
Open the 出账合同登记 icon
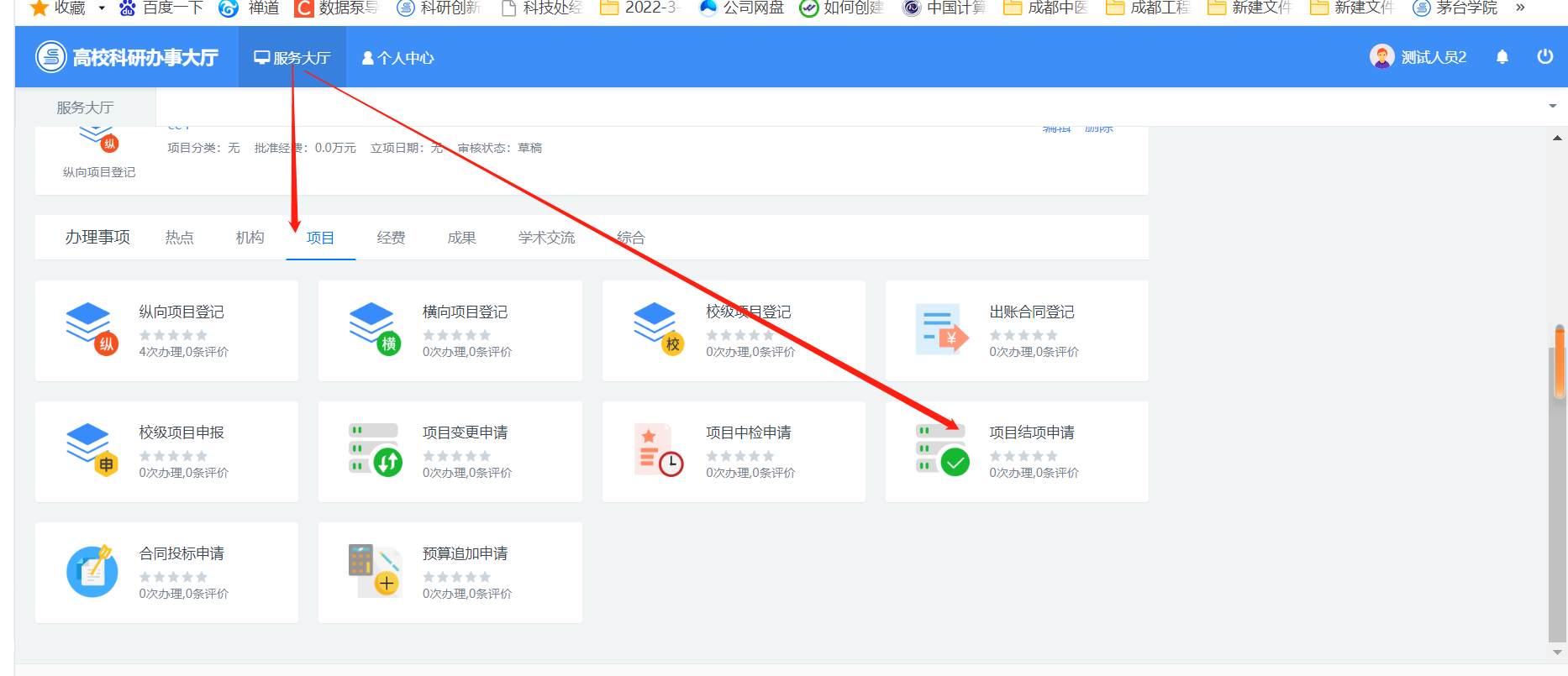[942, 329]
